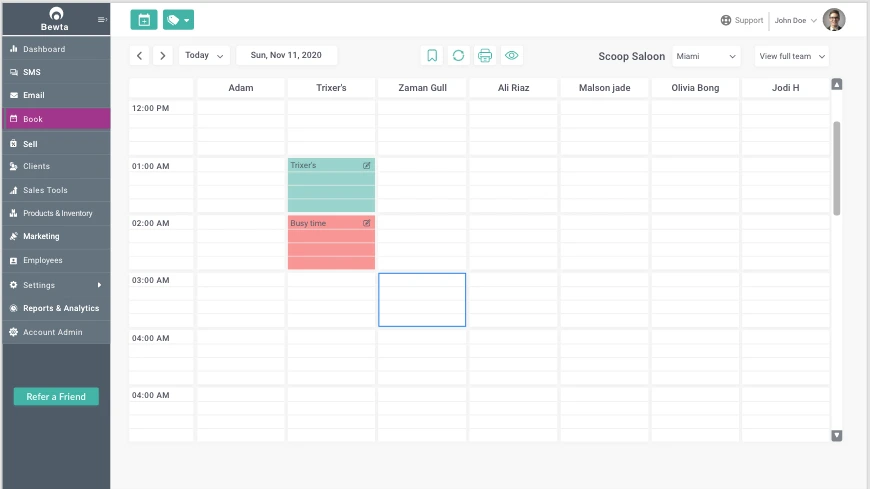Refresh the calendar with sync icon
This screenshot has height=489, width=870.
[x=458, y=56]
